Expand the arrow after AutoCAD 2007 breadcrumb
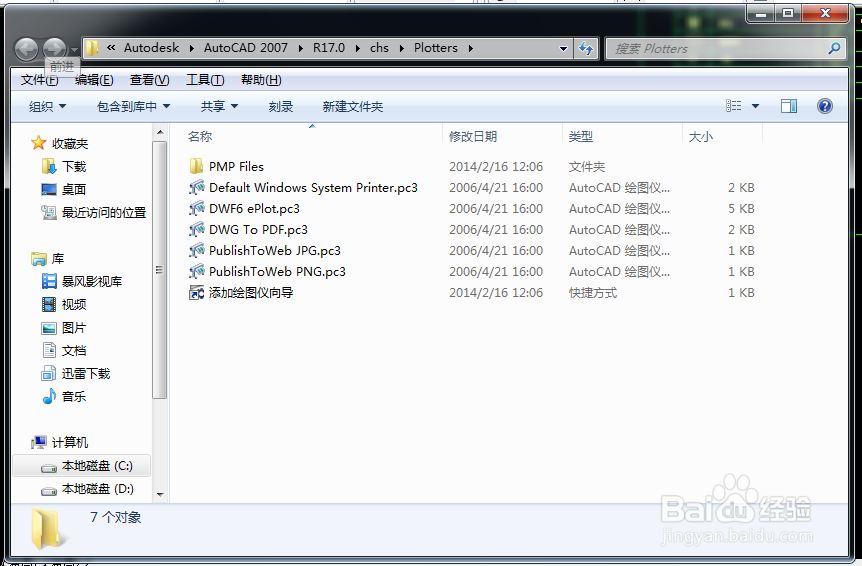The image size is (862, 566). 301,48
